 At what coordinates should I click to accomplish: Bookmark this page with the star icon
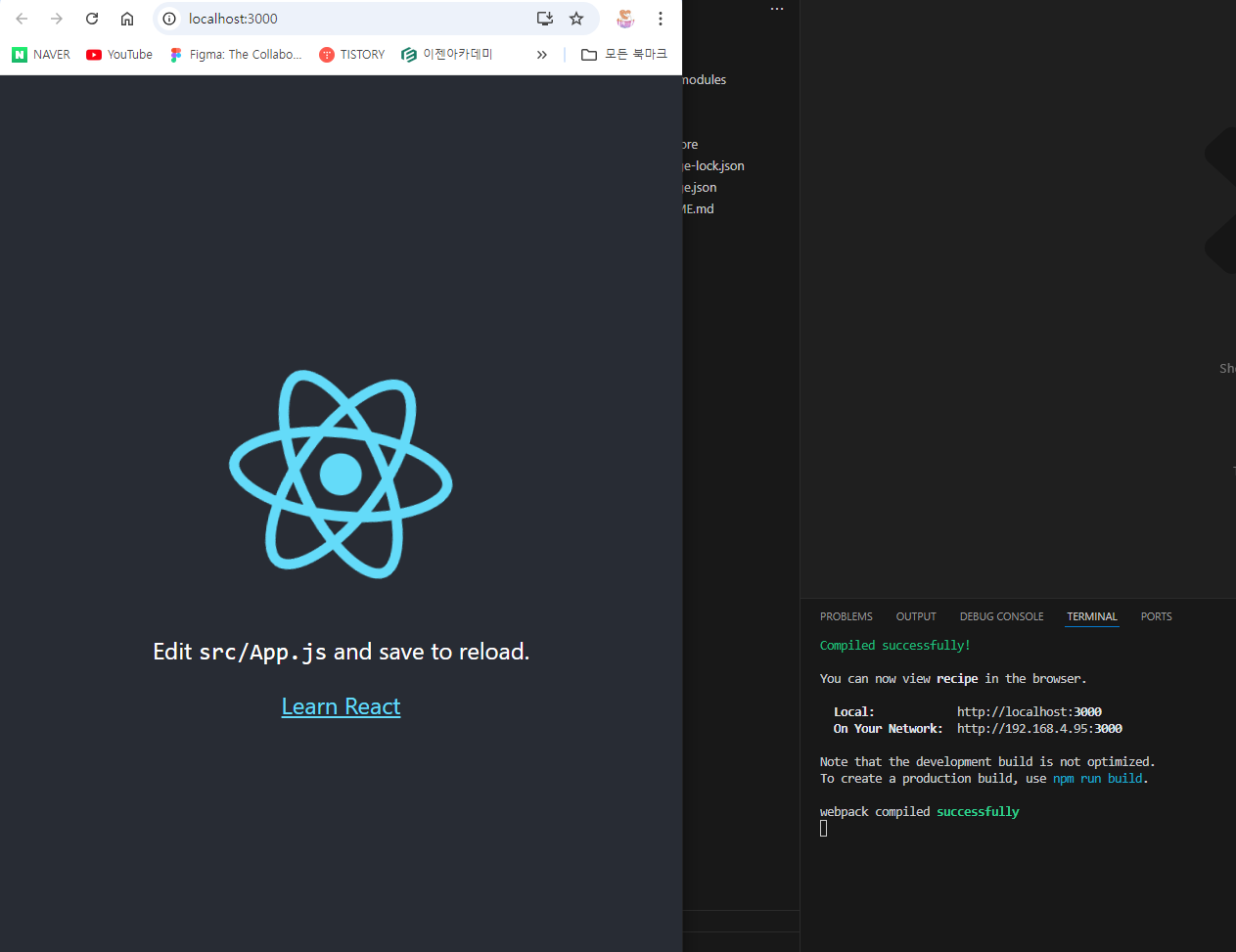[576, 19]
